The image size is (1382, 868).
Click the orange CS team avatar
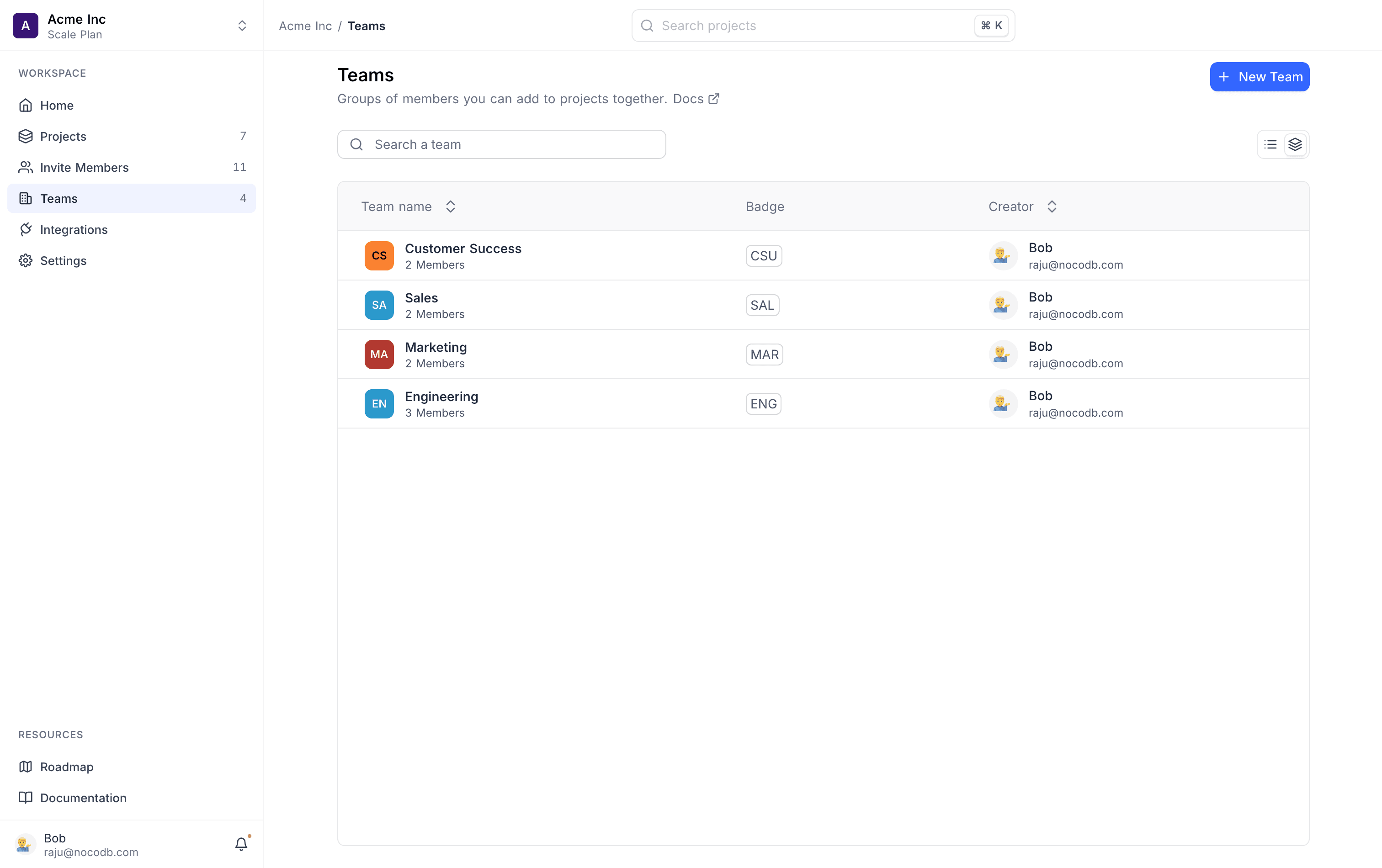coord(379,256)
